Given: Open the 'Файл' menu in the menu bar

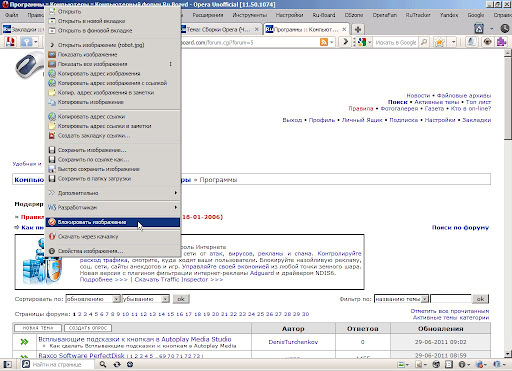Looking at the screenshot, I should tap(12, 15).
